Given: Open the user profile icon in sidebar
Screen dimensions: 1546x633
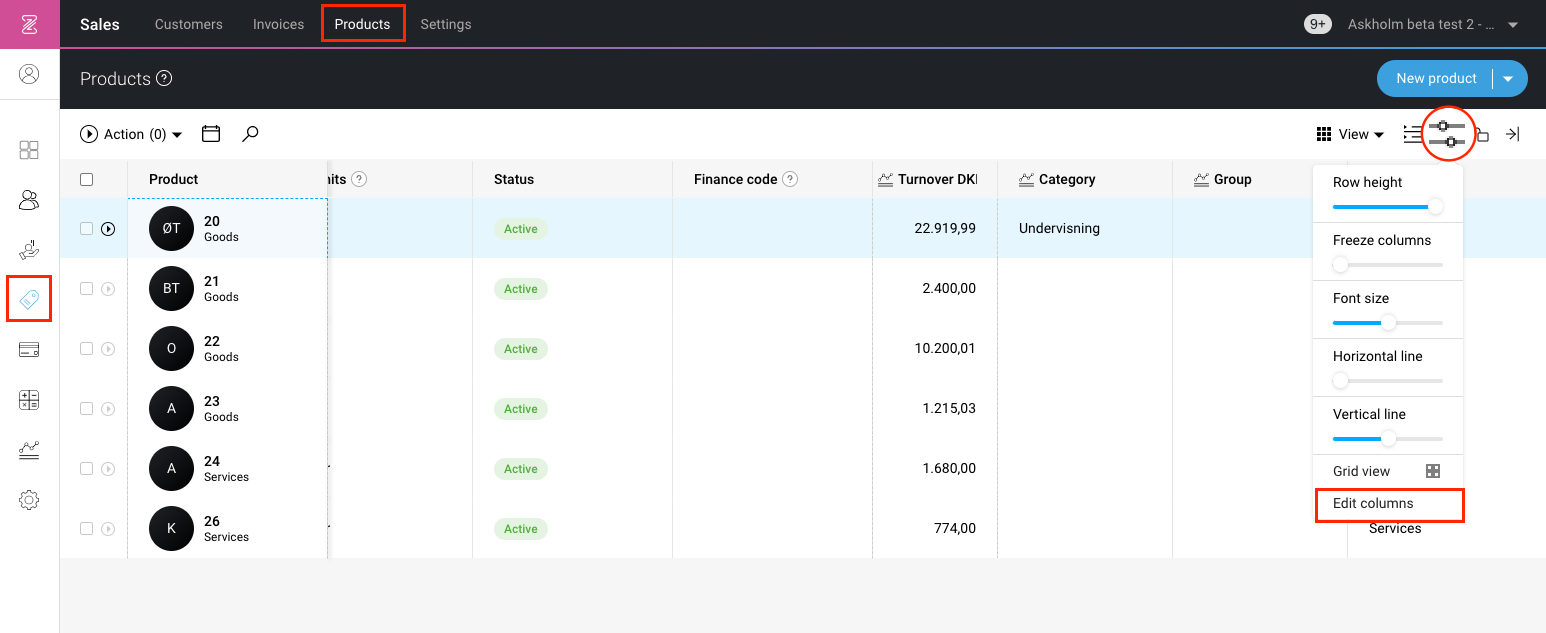Looking at the screenshot, I should [x=29, y=74].
